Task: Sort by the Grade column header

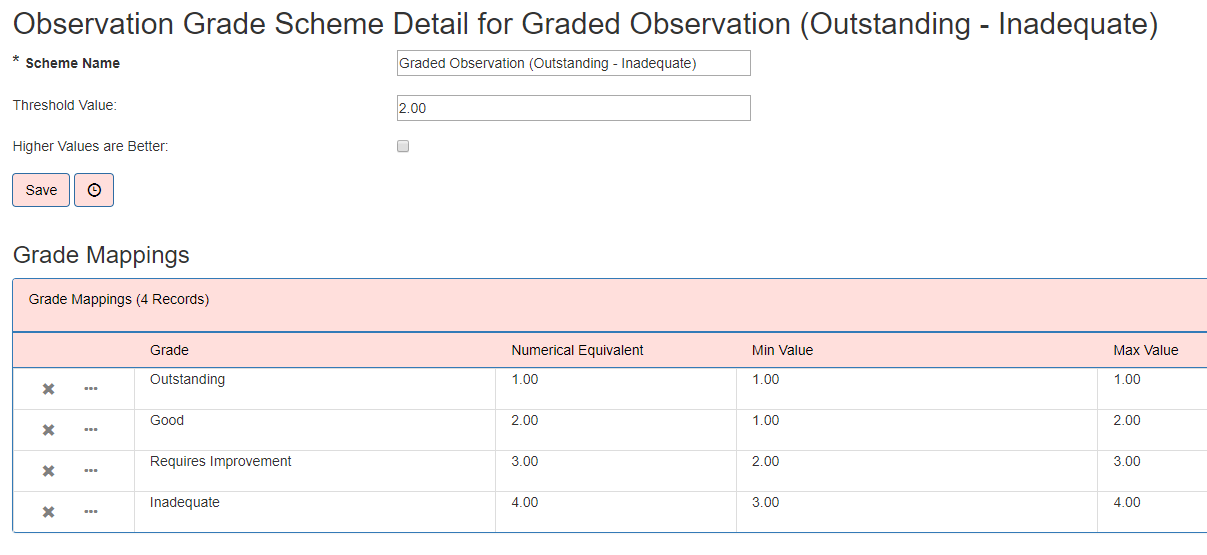Action: coord(169,350)
